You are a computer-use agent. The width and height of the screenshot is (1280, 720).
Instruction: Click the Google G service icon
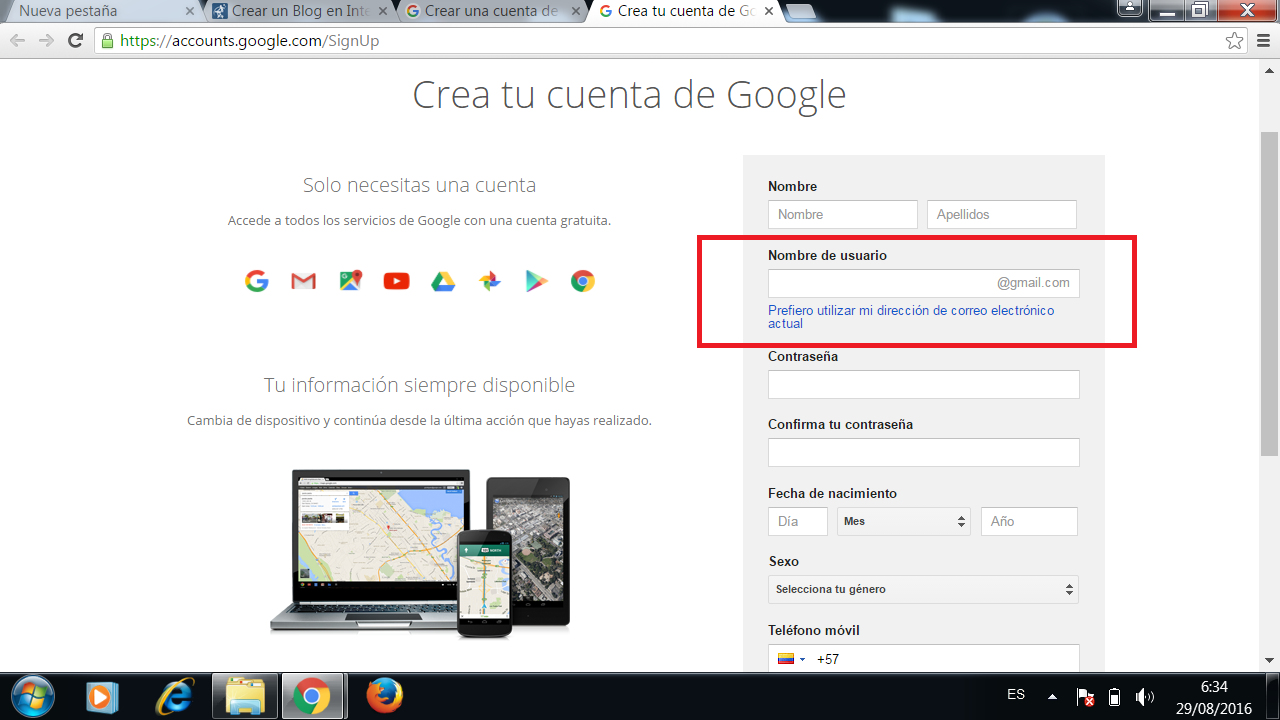tap(257, 281)
